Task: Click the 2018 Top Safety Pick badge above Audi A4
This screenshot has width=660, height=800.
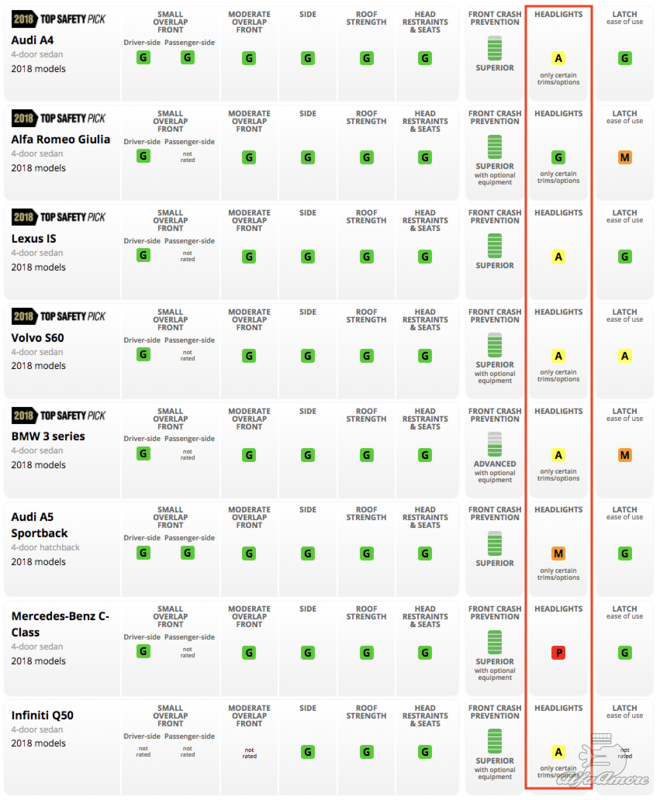Action: pyautogui.click(x=58, y=19)
